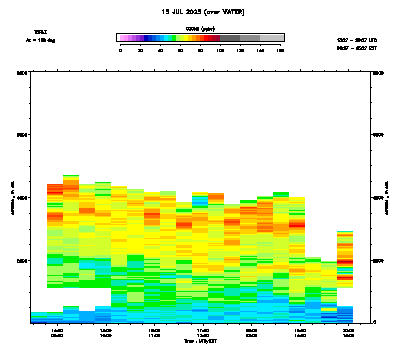This screenshot has height=360, width=400.
Task: Click the UTC/EDT time range text at upper right
Action: coord(357,44)
